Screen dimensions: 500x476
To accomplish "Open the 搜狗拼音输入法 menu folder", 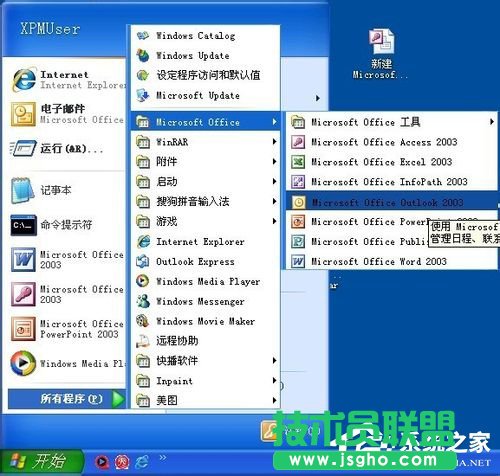I will click(x=205, y=202).
